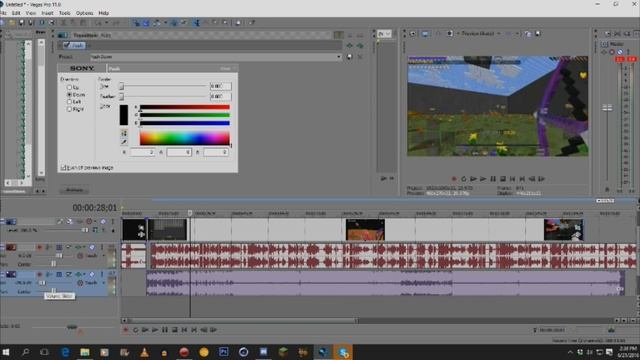This screenshot has height=360, width=640.
Task: Click the black border color swatch
Action: click(x=124, y=115)
